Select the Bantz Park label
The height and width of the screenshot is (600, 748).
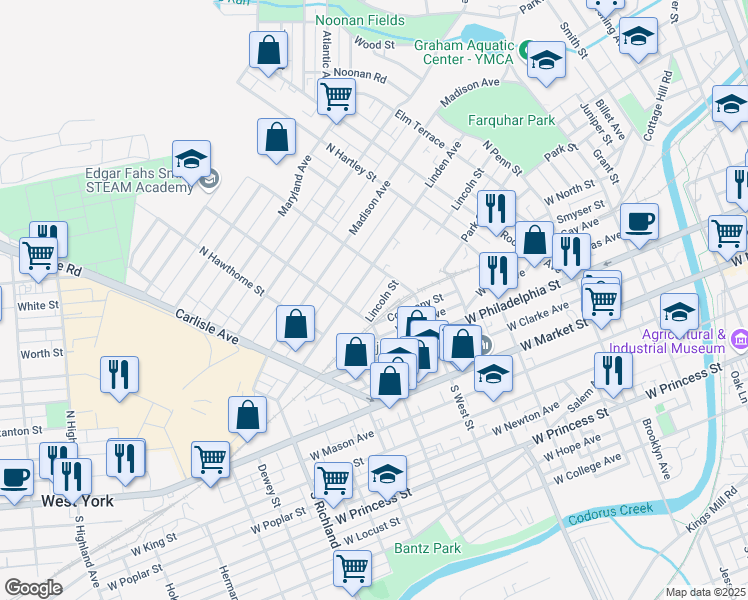427,548
